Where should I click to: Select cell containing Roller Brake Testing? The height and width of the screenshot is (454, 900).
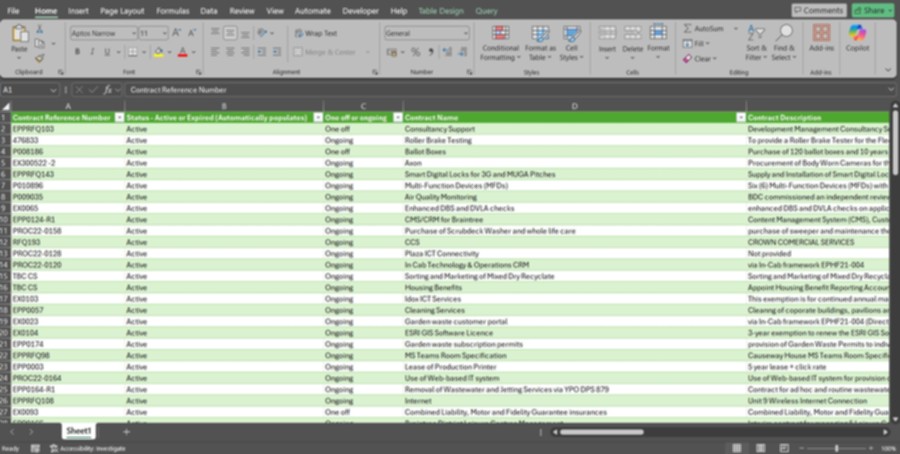[575, 140]
